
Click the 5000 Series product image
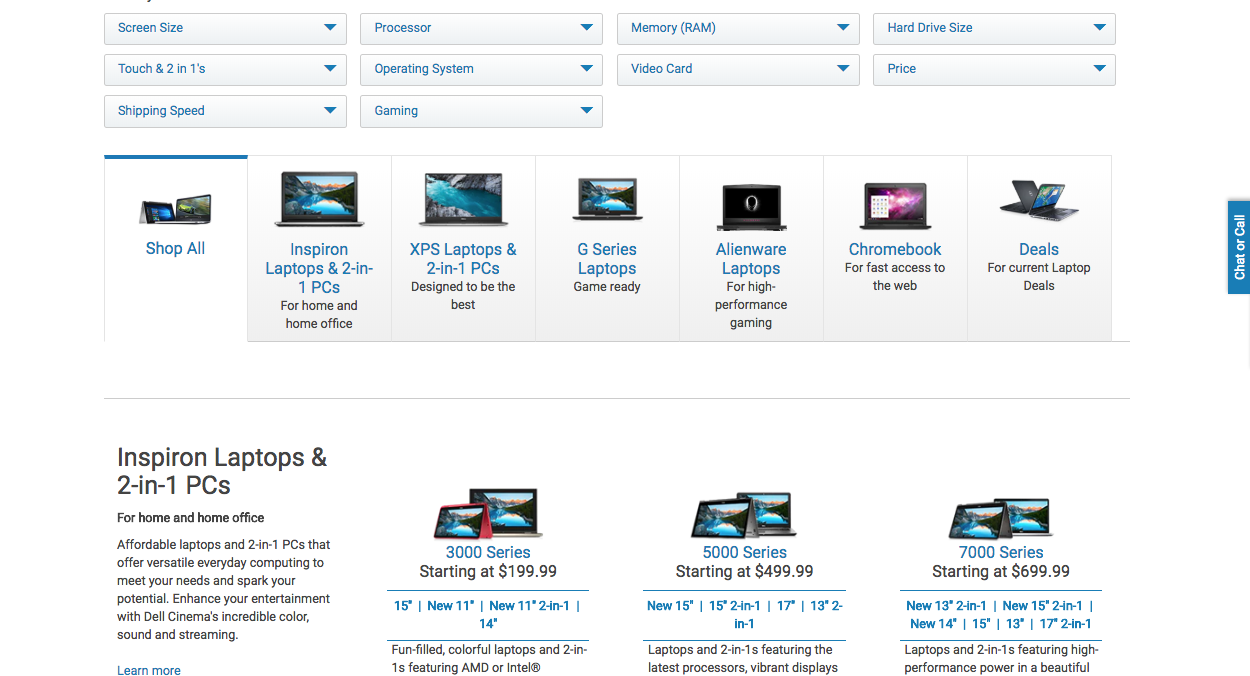(745, 515)
